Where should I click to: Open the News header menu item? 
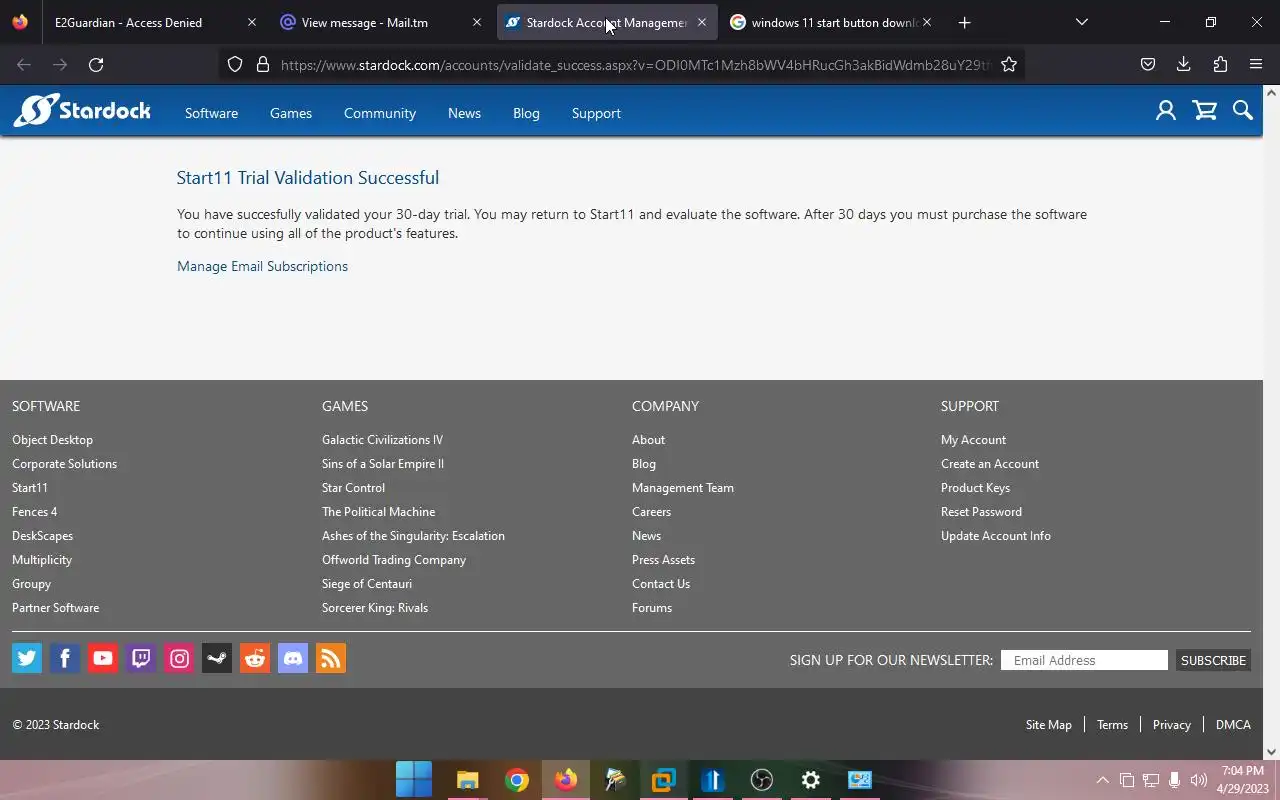(x=464, y=113)
